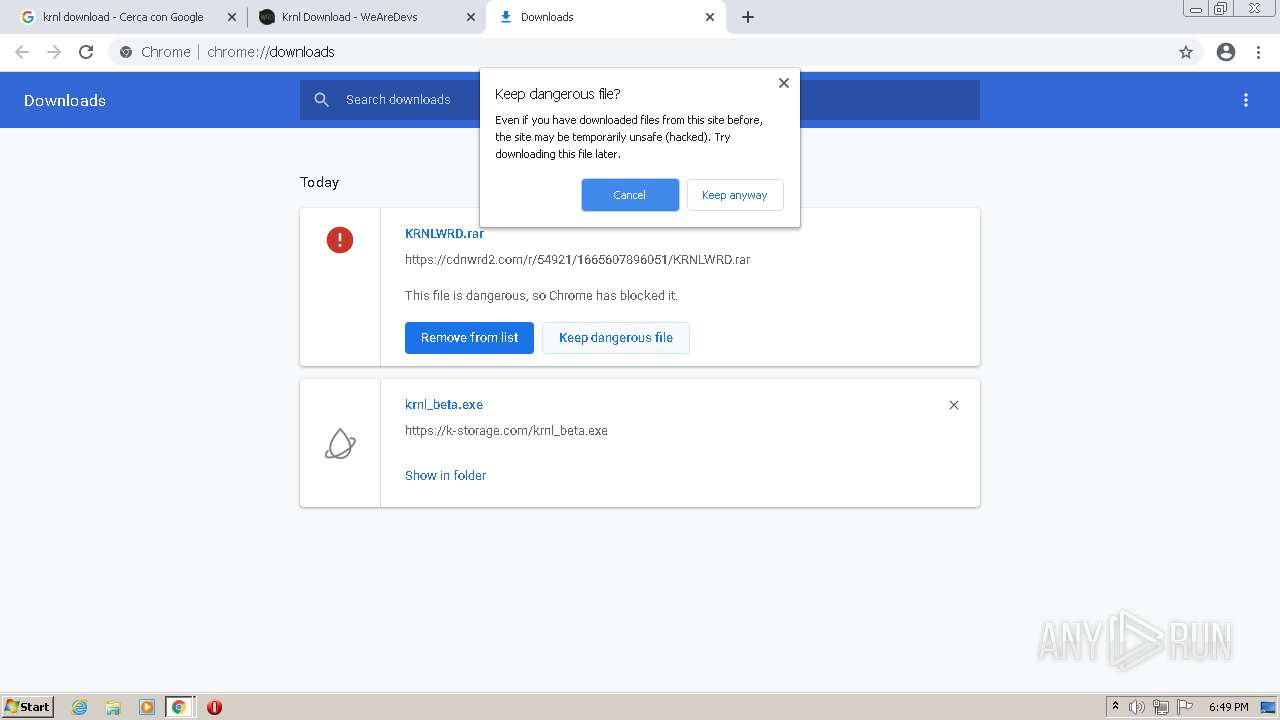Screen dimensions: 1280x720
Task: Click the krnl_beta.exe file type icon
Action: [x=340, y=444]
